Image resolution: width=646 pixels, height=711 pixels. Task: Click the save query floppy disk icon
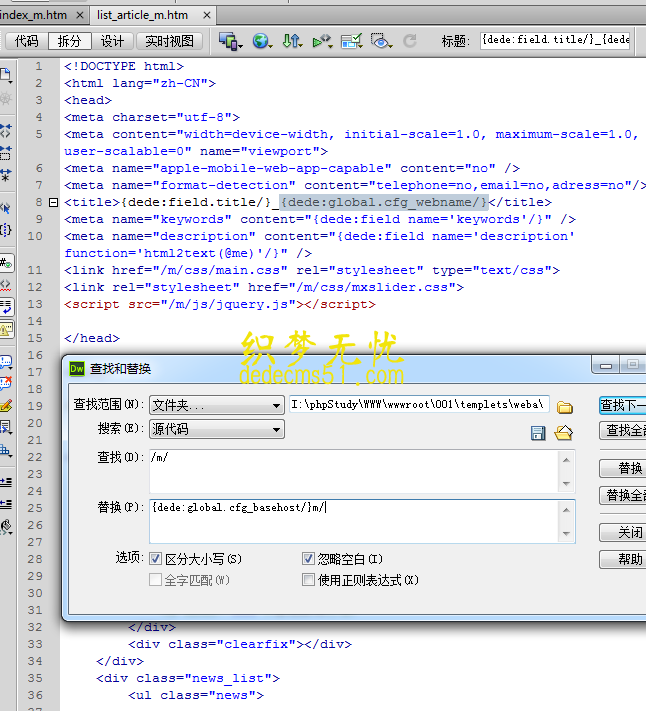(538, 432)
